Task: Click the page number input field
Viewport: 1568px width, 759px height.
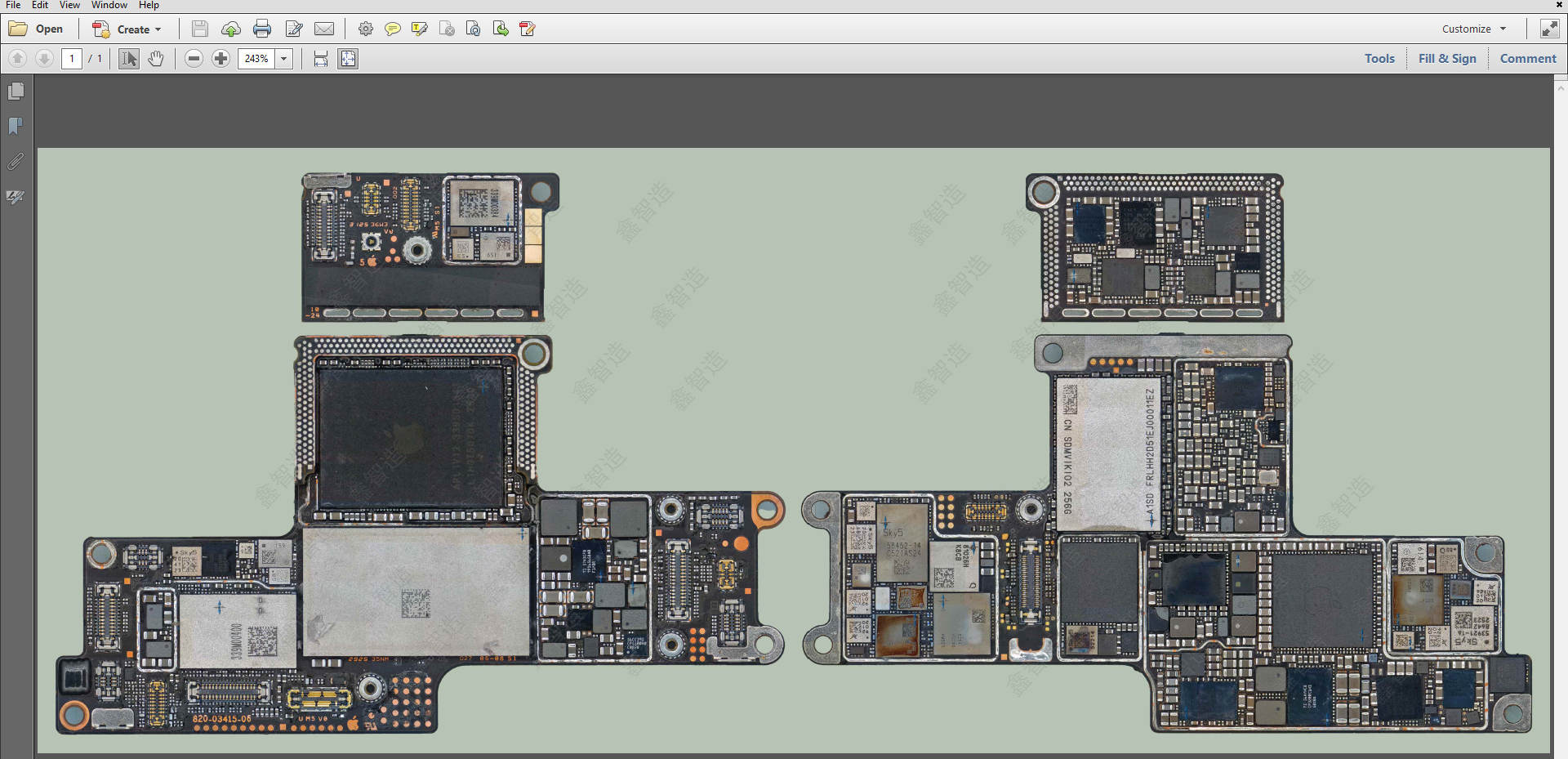Action: click(x=72, y=59)
